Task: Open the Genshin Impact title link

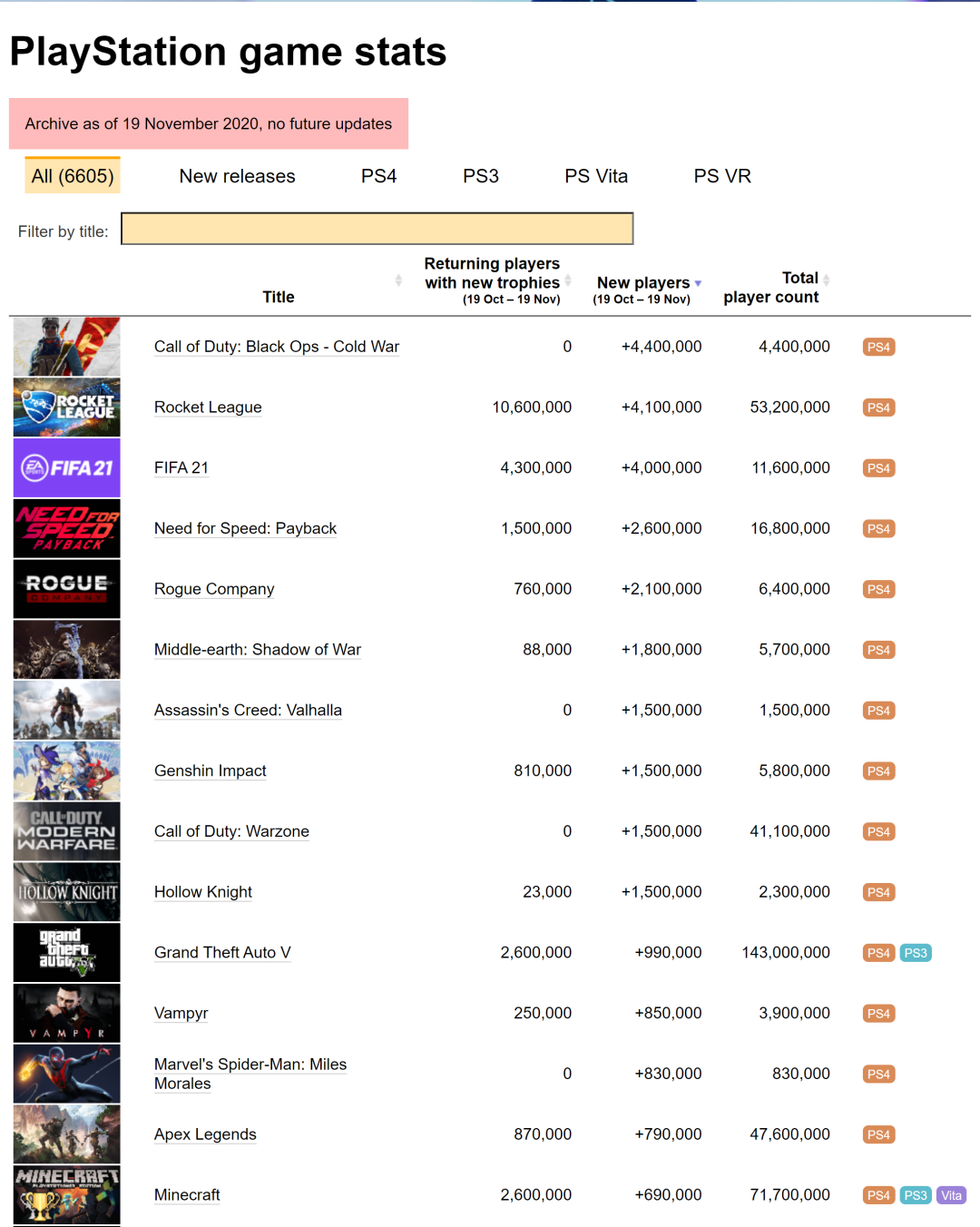Action: coord(211,771)
